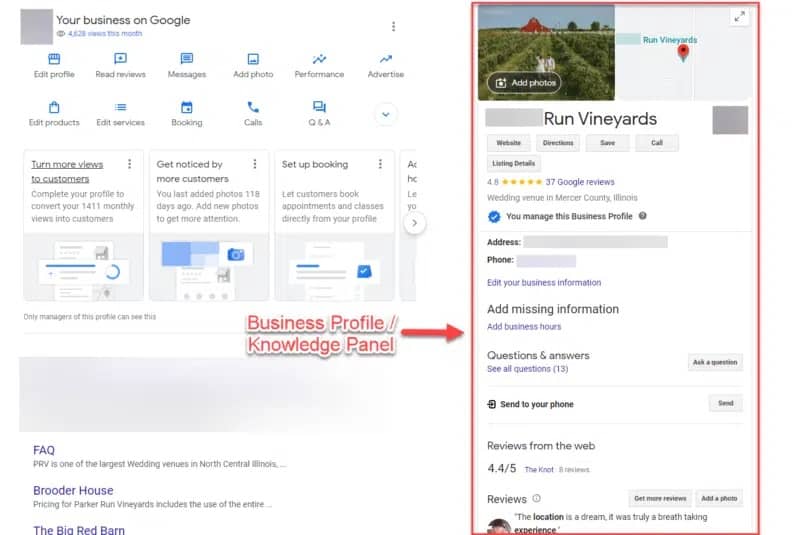Open the Performance shortcut
The image size is (800, 535).
[x=319, y=66]
